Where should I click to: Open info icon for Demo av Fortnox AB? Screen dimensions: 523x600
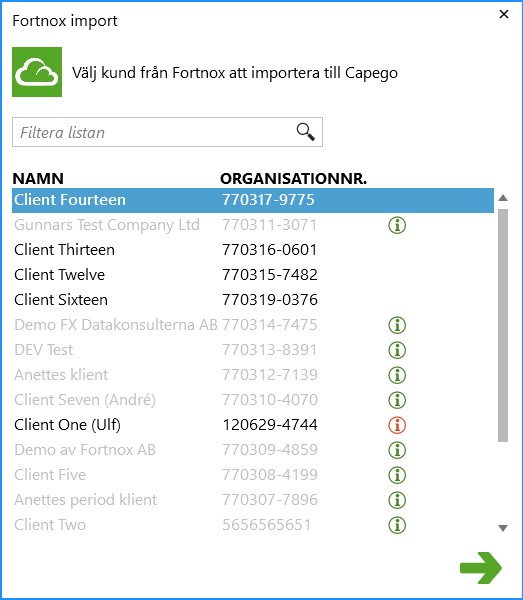(x=397, y=450)
